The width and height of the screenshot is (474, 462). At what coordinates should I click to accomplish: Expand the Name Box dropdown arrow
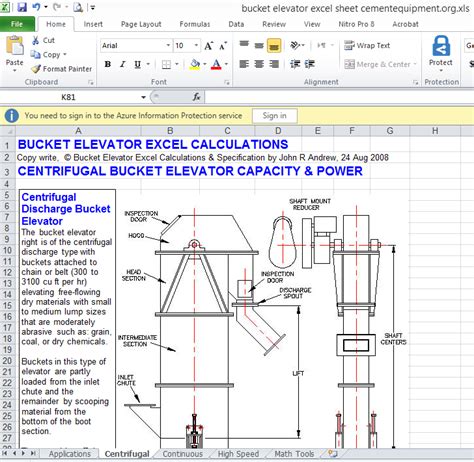coord(143,97)
